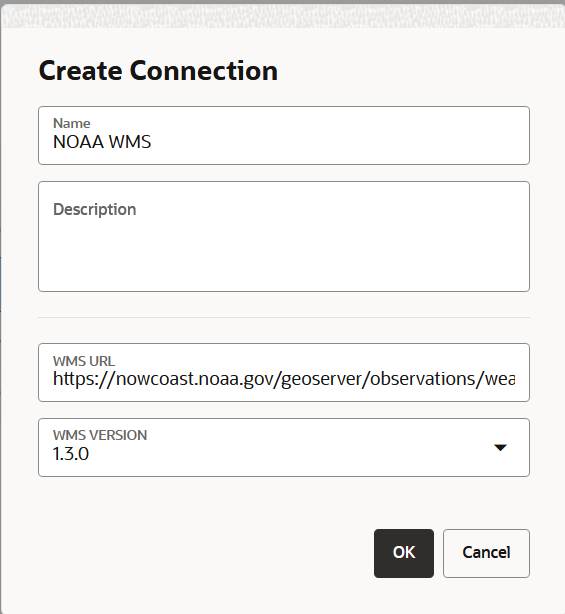Click the Name field label
The height and width of the screenshot is (614, 565).
coord(72,123)
